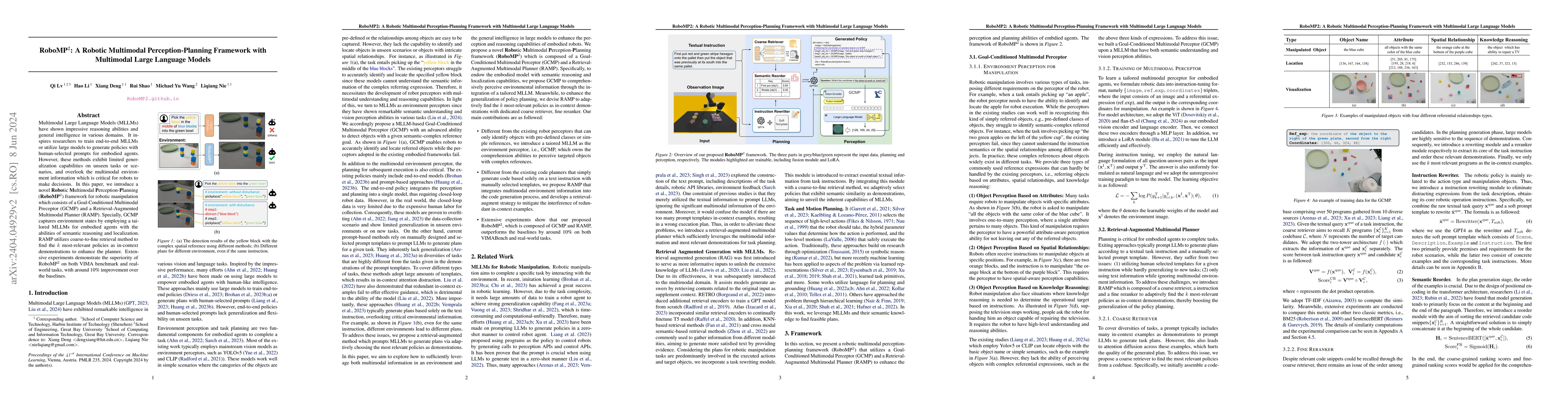Image resolution: width=1568 pixels, height=406 pixels.
Task: Click the 'Coarse Retriever' block in Figure 2
Action: tap(776, 50)
